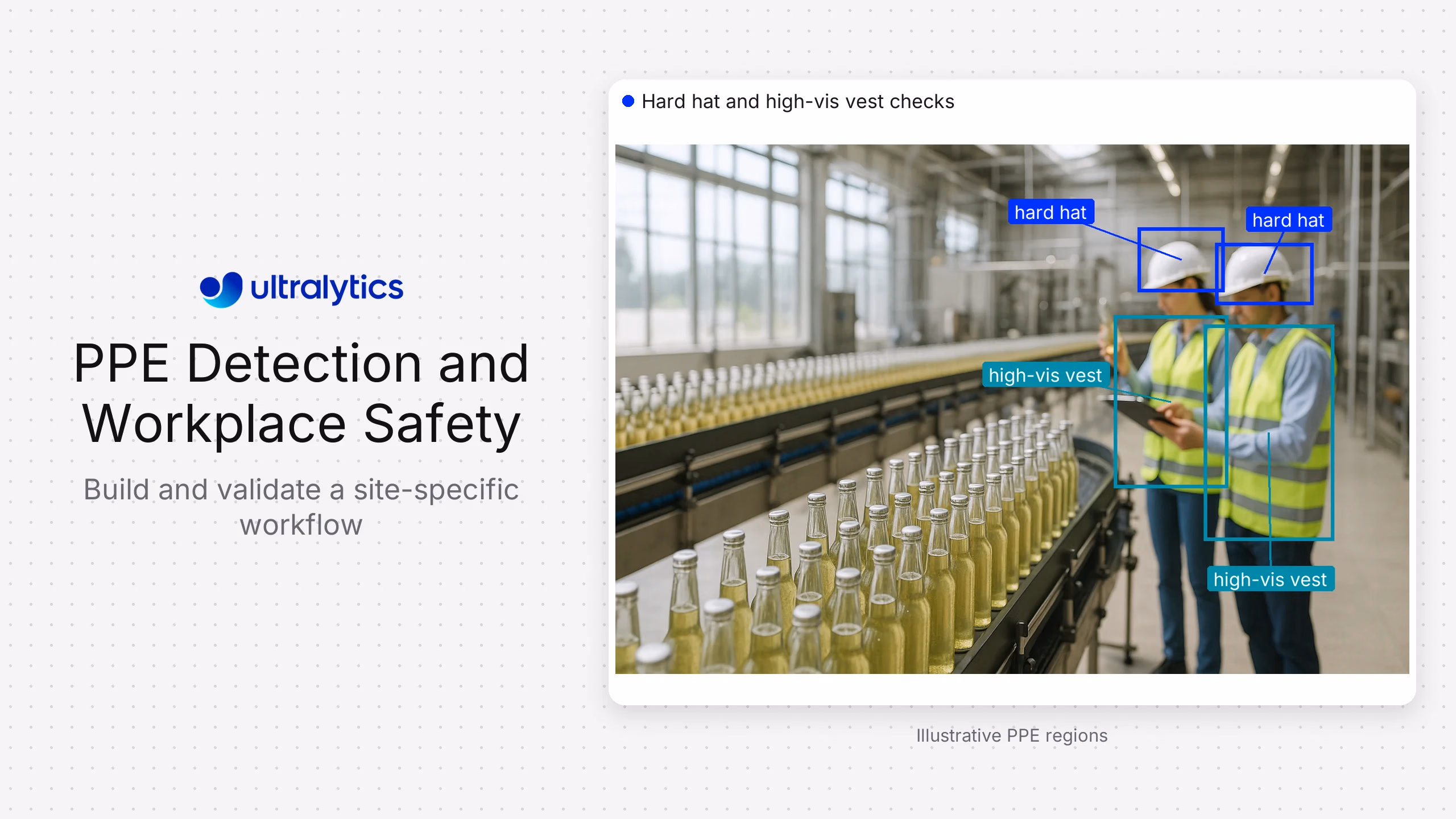Click the 'Build and validate a site-specific workflow' subtitle
1456x819 pixels.
[301, 507]
